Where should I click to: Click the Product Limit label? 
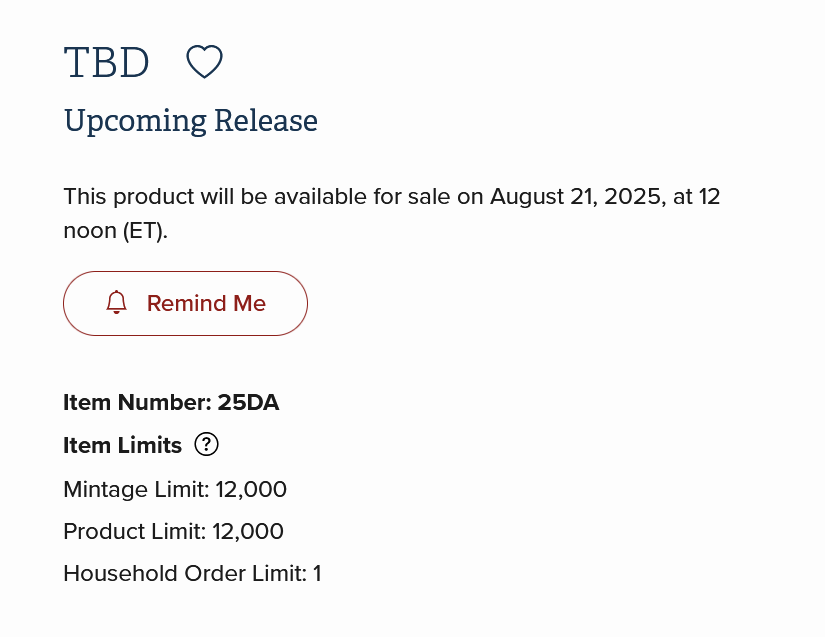coord(135,531)
